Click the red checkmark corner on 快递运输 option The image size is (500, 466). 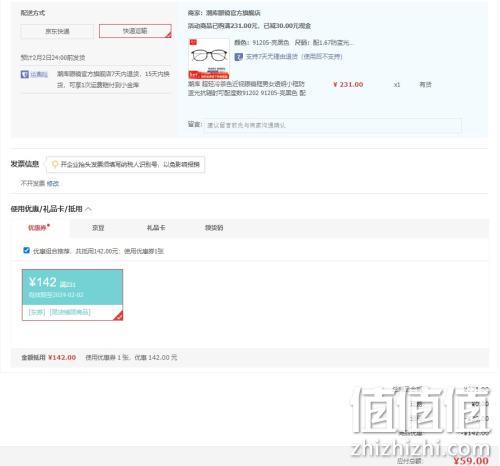[168, 34]
